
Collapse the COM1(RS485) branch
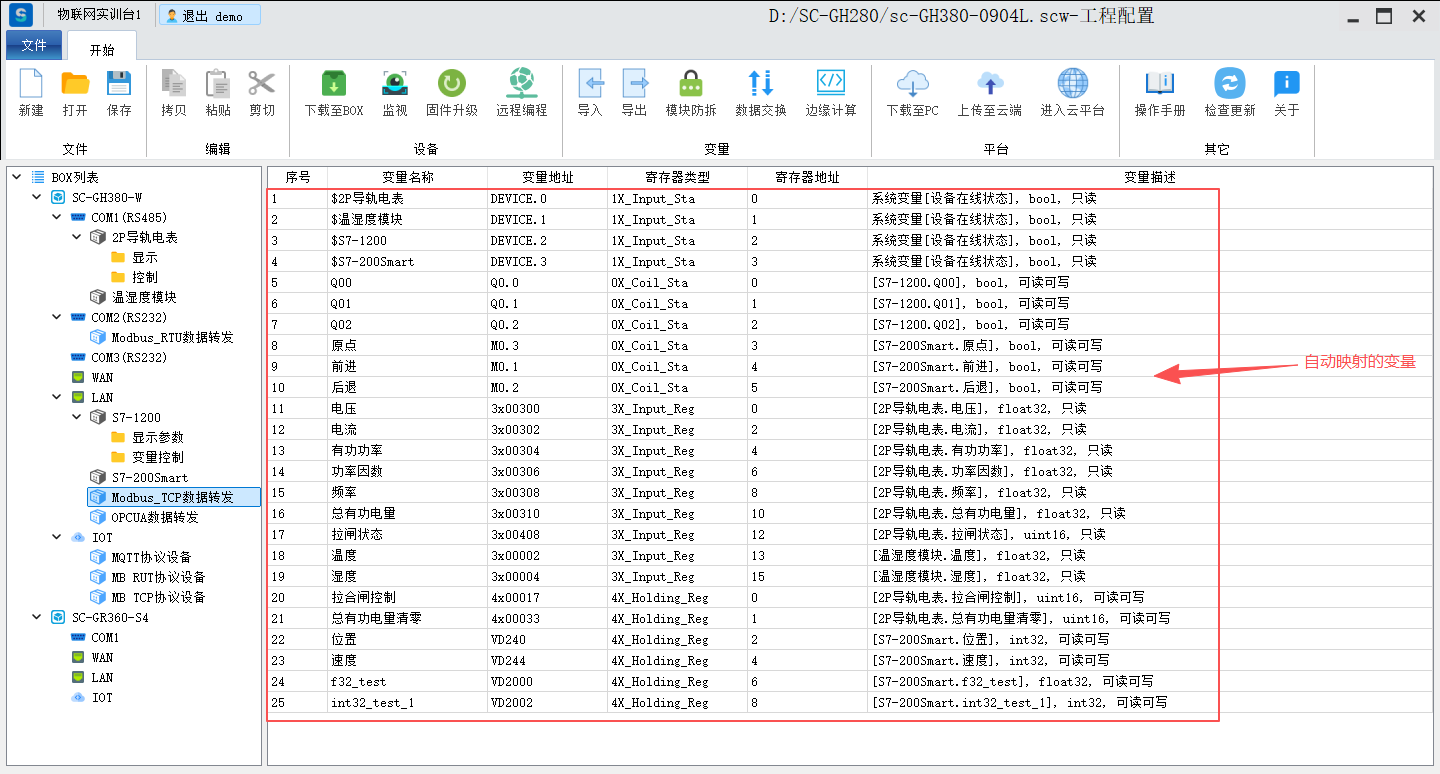point(57,217)
